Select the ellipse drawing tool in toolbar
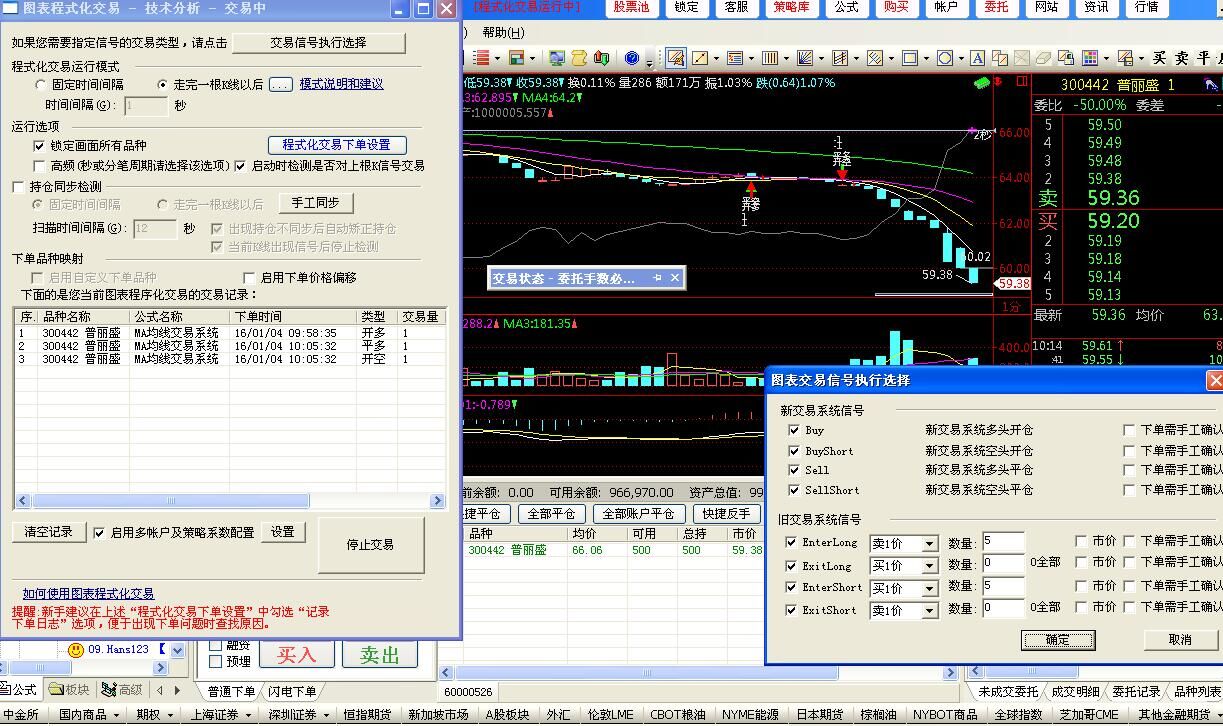1223x726 pixels. [x=945, y=58]
